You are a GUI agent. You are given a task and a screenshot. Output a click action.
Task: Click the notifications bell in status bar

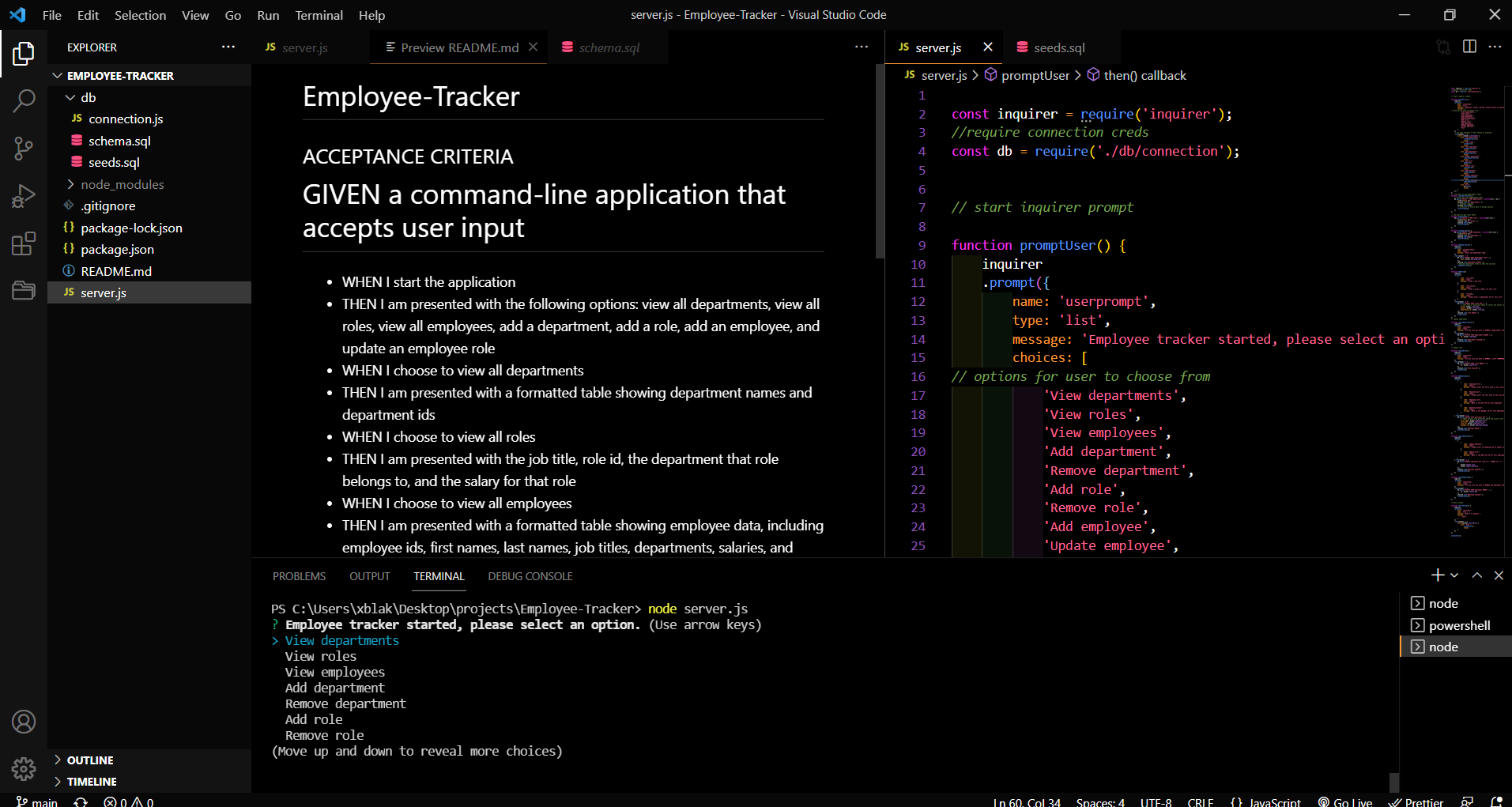tap(1496, 801)
